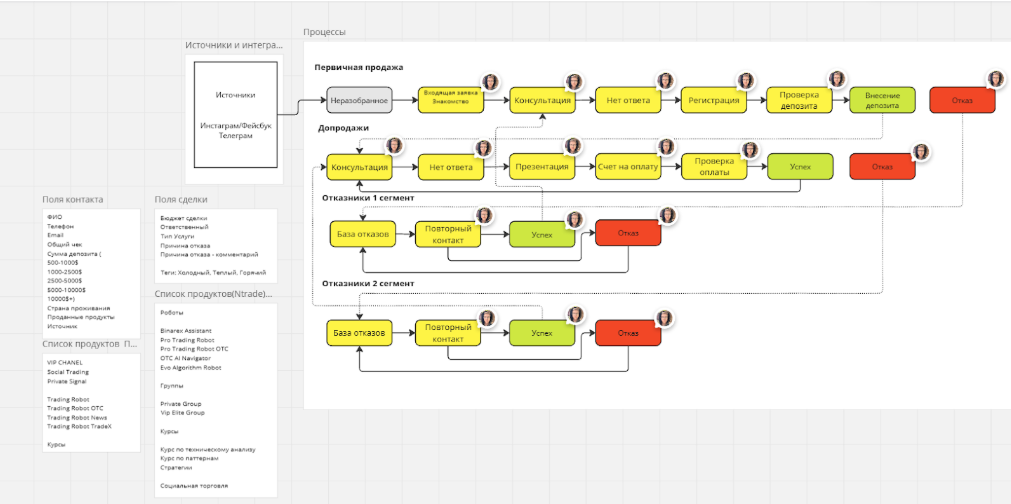Click the Процессы frame title
Screen dimensions: 1011x504
coord(324,32)
